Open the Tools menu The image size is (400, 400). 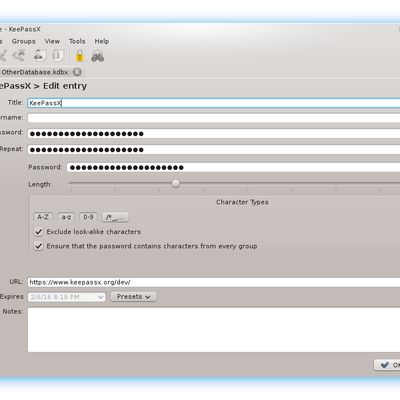pyautogui.click(x=77, y=41)
